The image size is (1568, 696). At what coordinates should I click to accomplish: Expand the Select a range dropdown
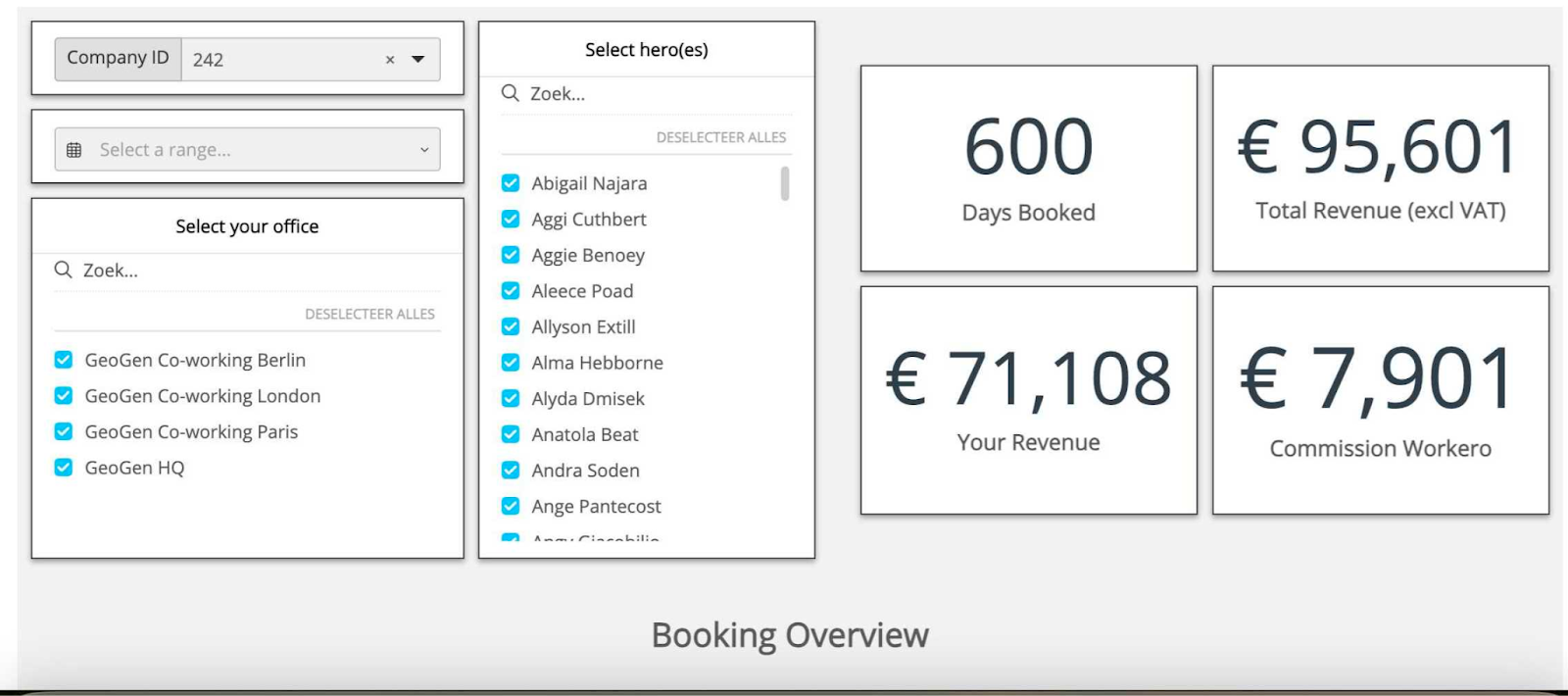point(424,150)
